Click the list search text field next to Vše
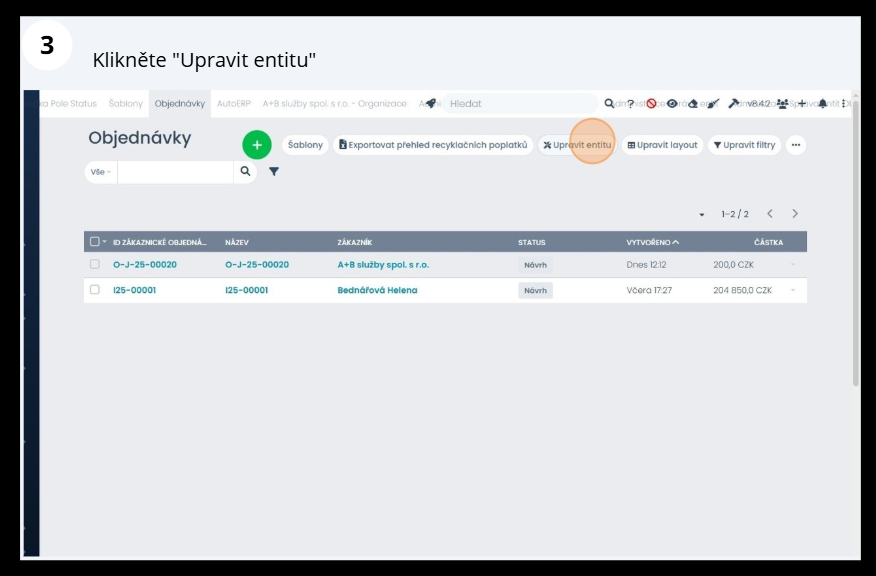The width and height of the screenshot is (876, 576). coord(175,172)
